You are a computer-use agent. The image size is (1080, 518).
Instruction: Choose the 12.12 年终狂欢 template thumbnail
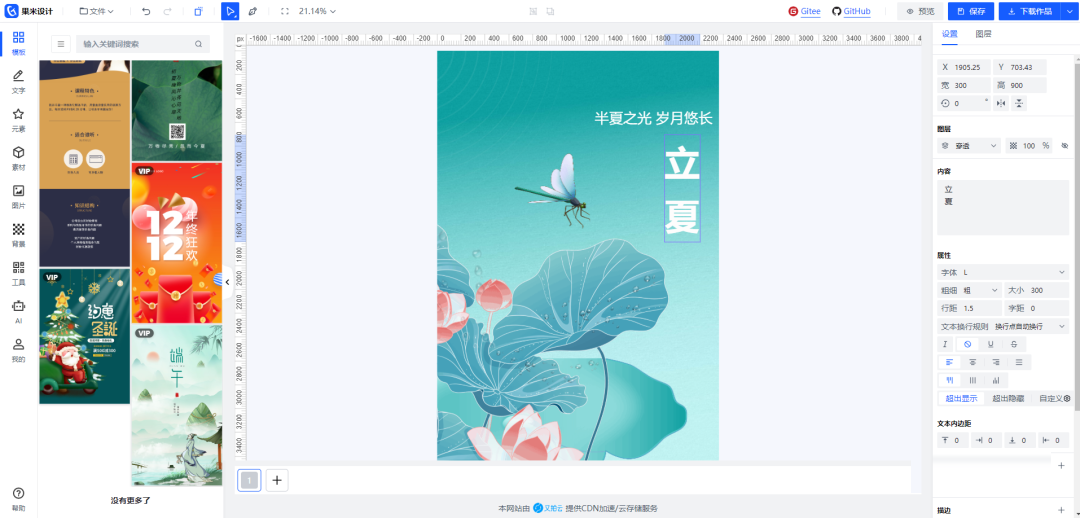(x=177, y=242)
